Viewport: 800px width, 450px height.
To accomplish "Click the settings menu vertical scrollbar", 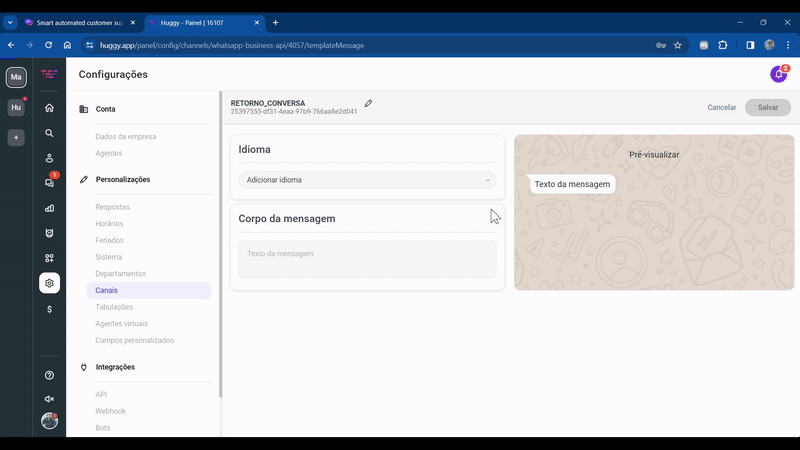I will (221, 245).
